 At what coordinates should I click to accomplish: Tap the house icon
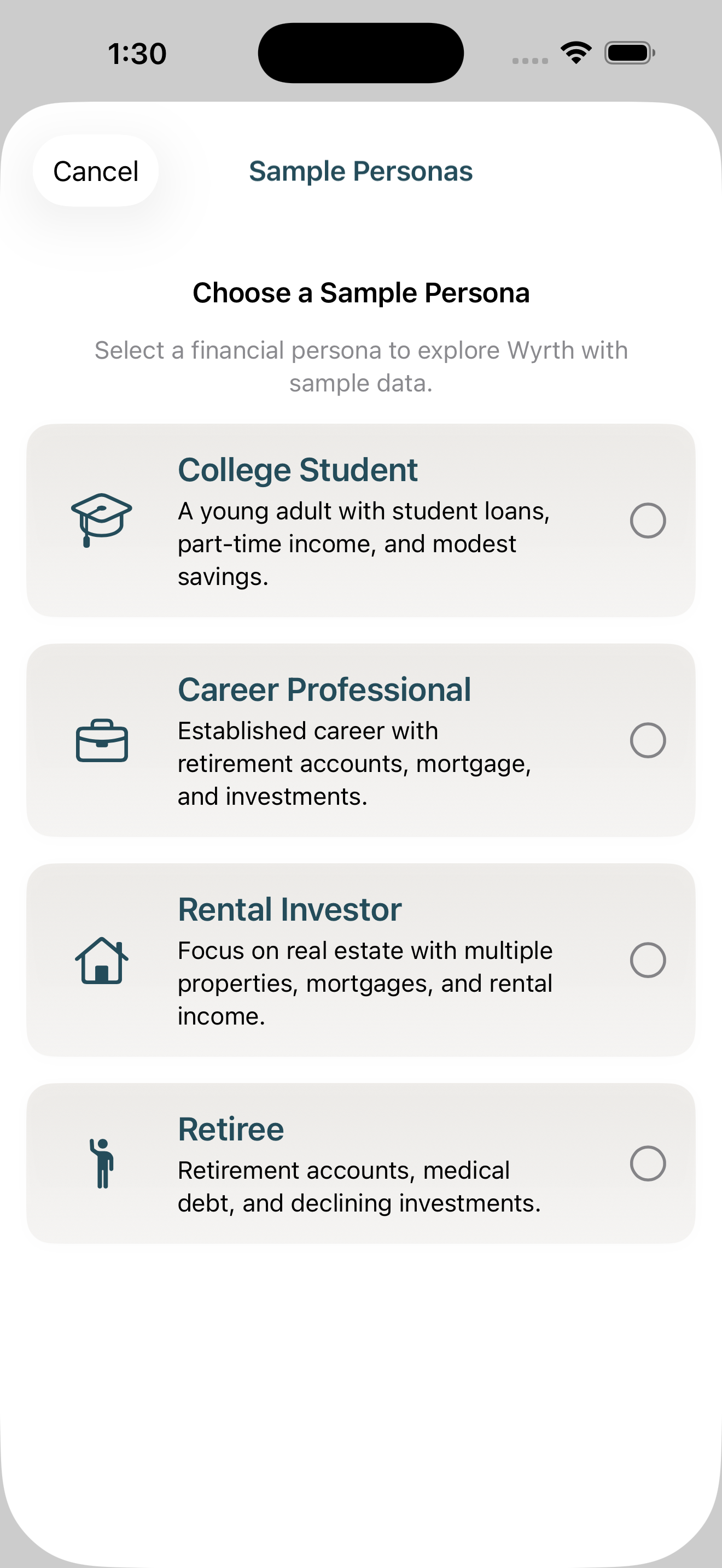tap(102, 960)
